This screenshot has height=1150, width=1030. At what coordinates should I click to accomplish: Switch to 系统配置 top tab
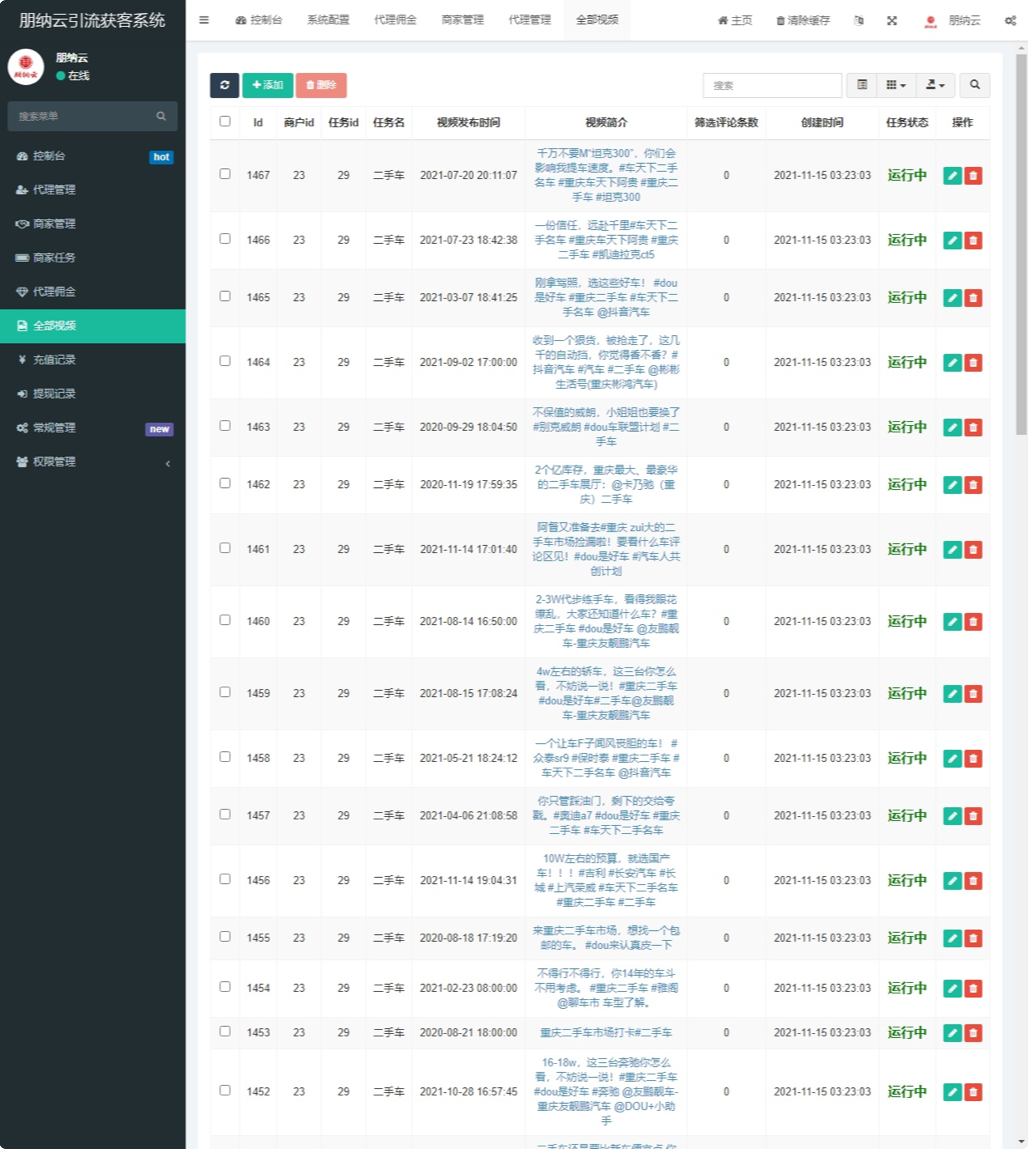328,20
